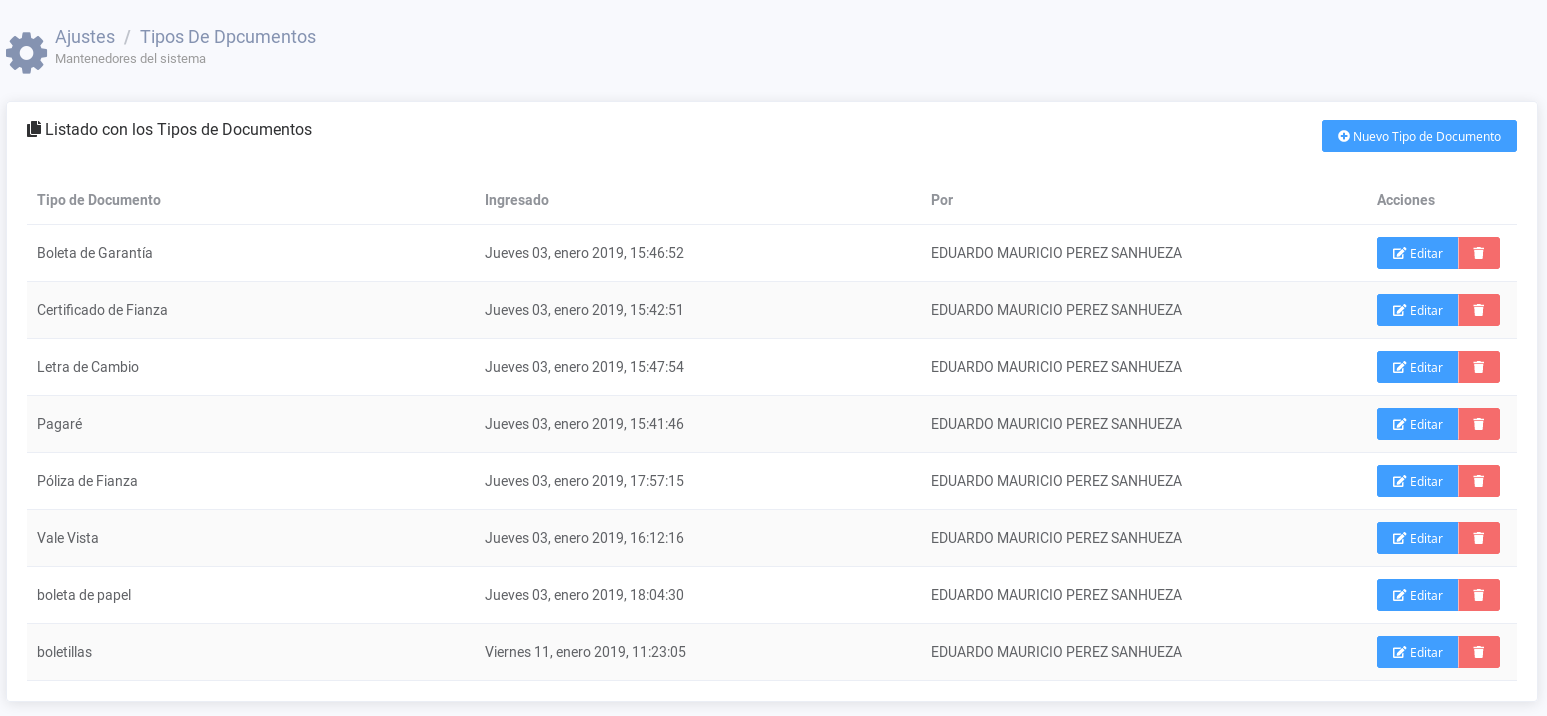Click the settings gear icon in header

[x=26, y=52]
